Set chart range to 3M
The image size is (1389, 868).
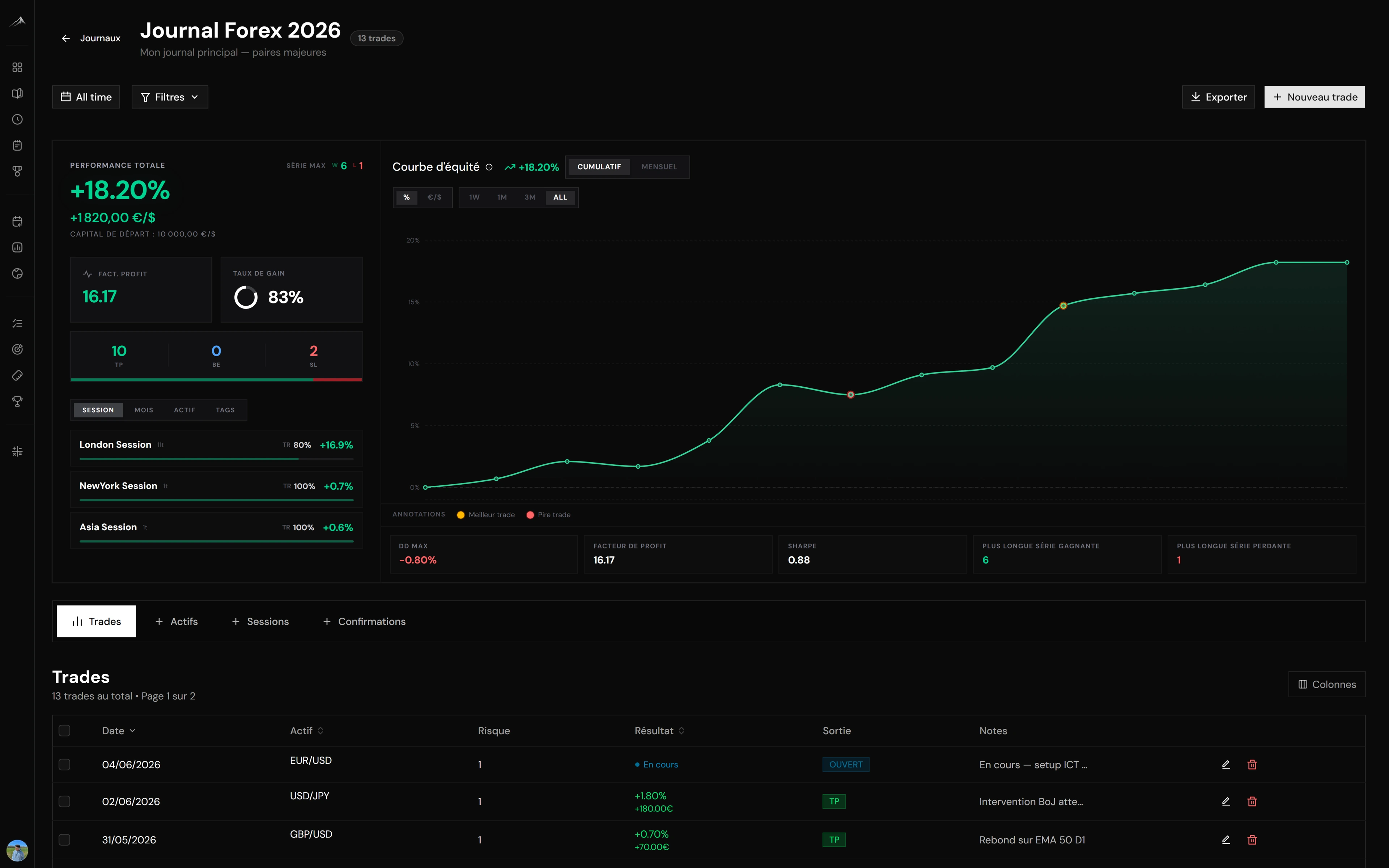pos(530,197)
